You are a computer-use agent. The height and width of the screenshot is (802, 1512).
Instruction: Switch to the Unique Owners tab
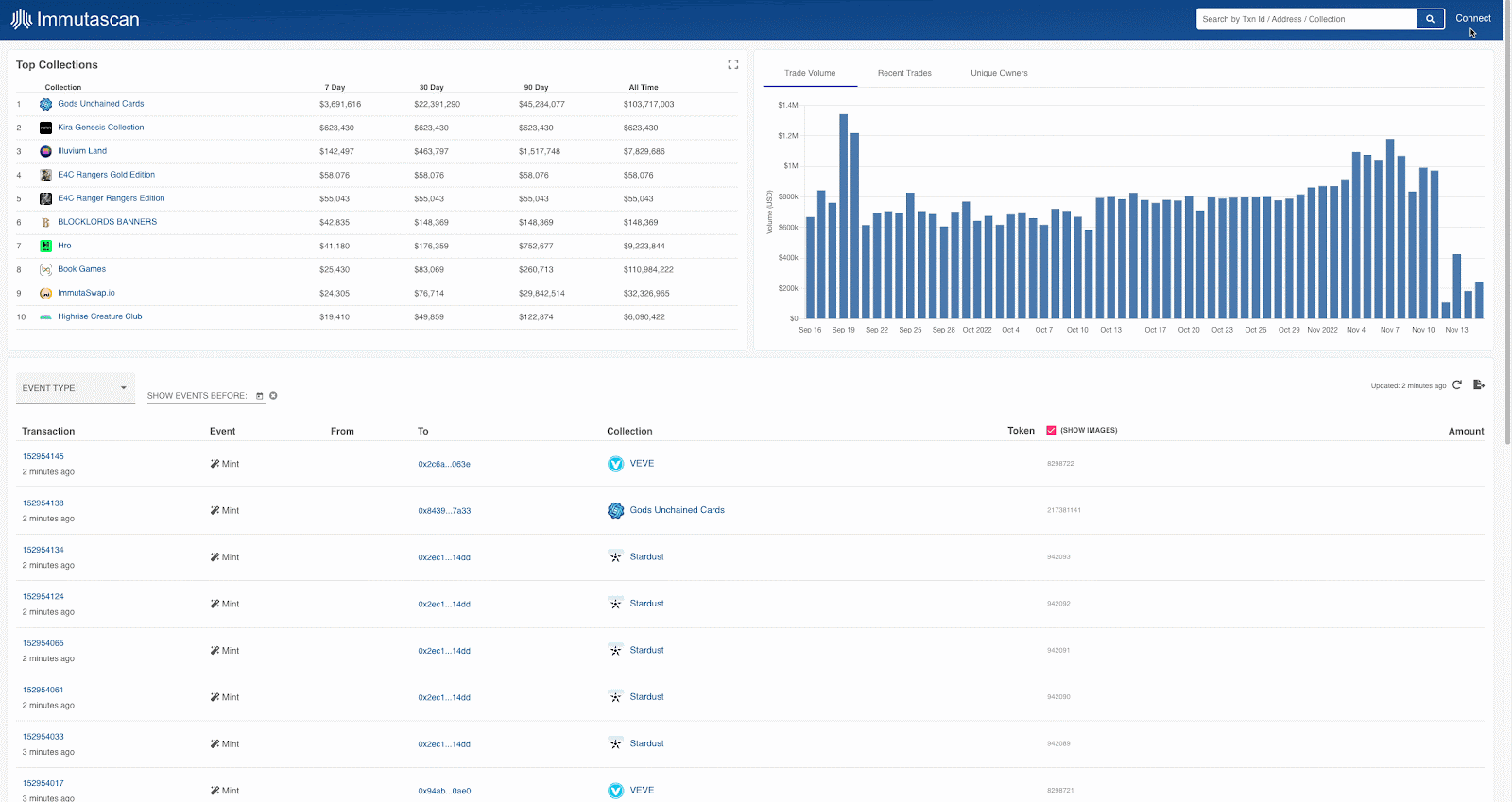(999, 73)
